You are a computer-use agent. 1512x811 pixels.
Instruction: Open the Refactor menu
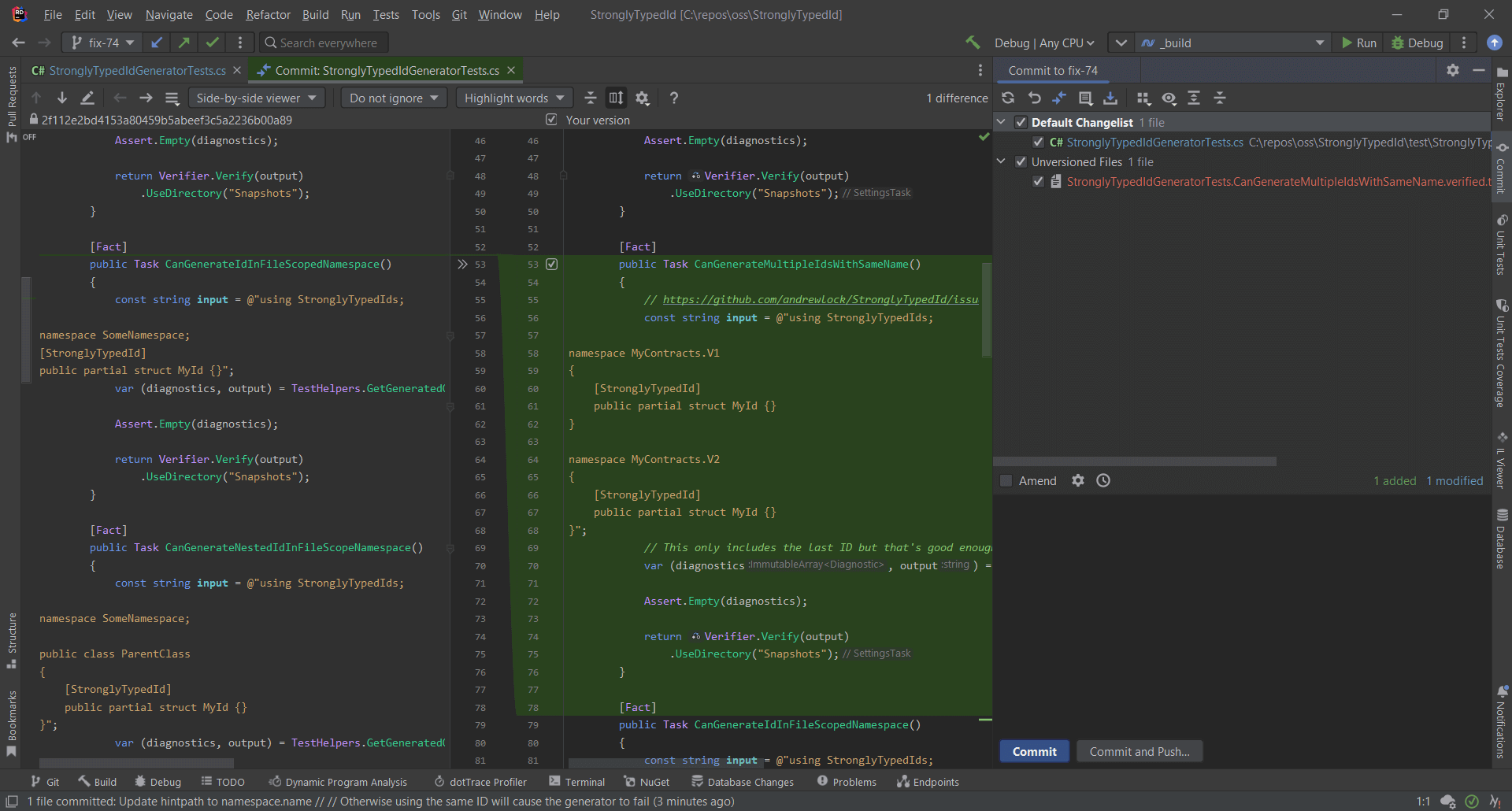[268, 14]
